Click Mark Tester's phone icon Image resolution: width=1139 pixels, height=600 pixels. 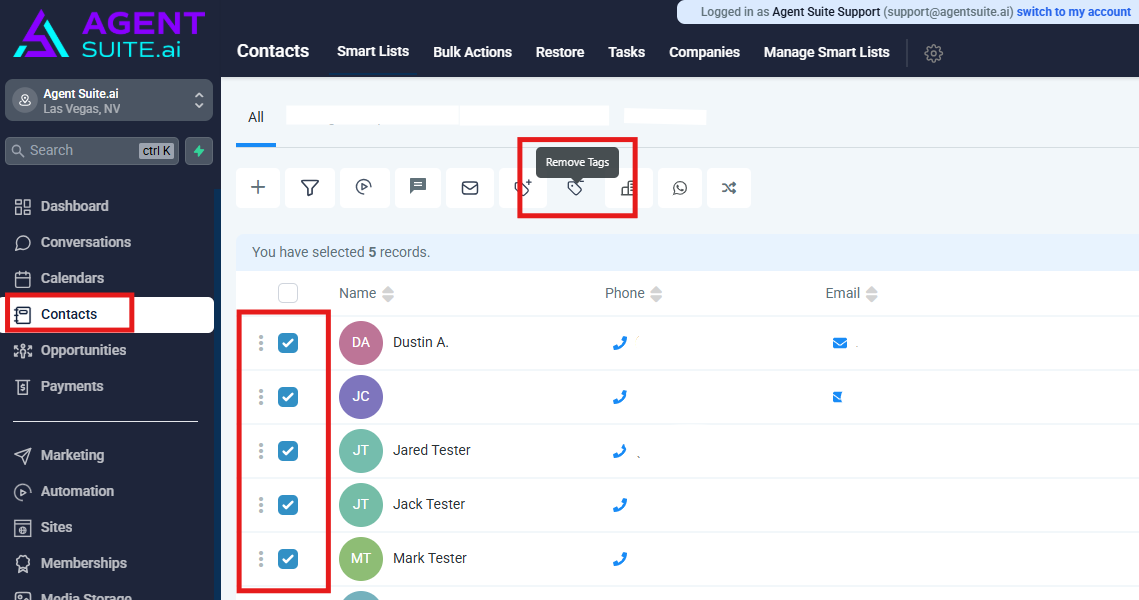pyautogui.click(x=620, y=559)
